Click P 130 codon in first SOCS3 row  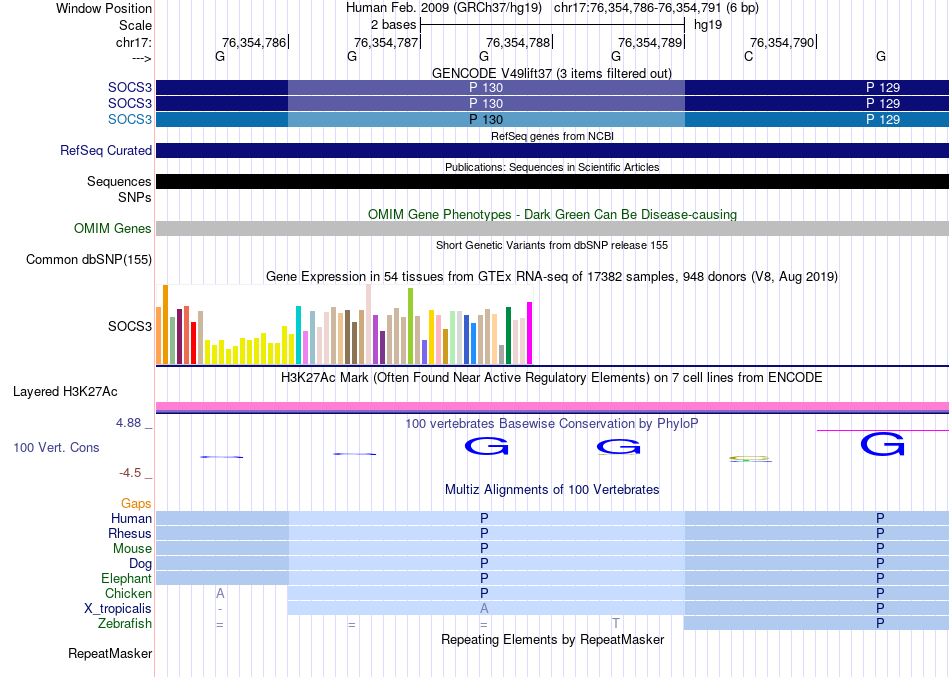click(486, 87)
